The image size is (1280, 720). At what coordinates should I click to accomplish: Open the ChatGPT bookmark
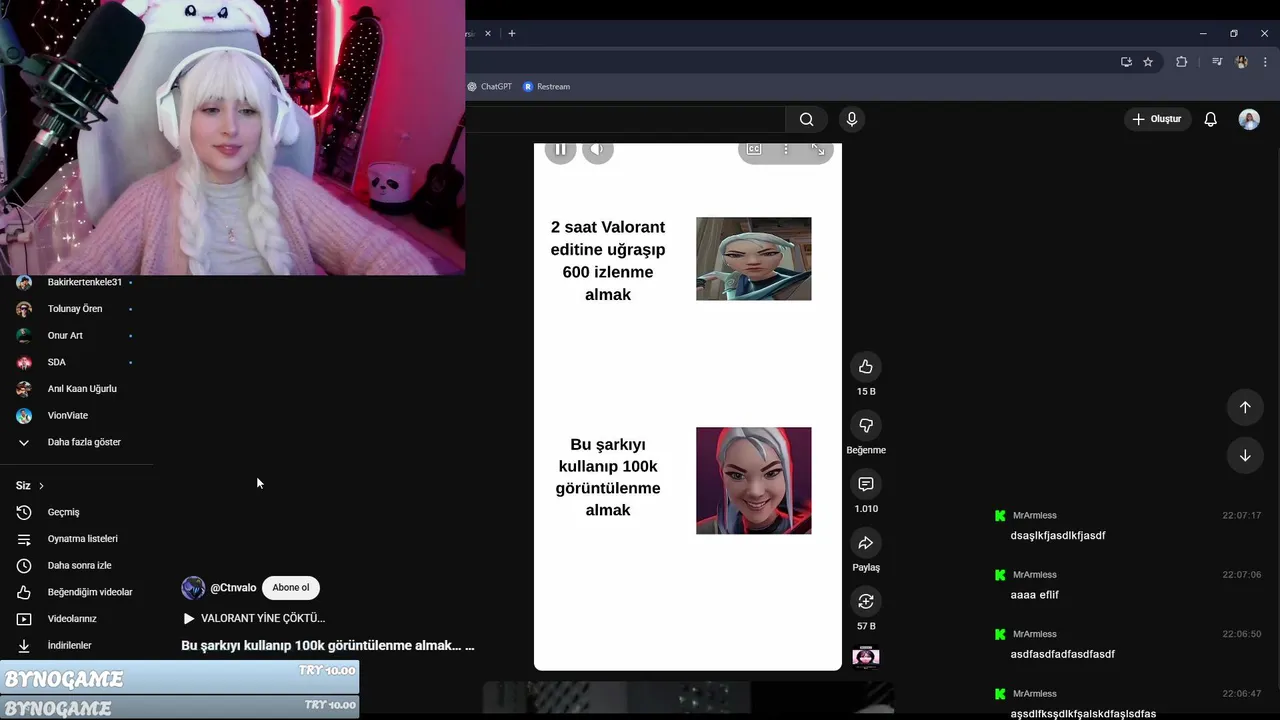[489, 87]
